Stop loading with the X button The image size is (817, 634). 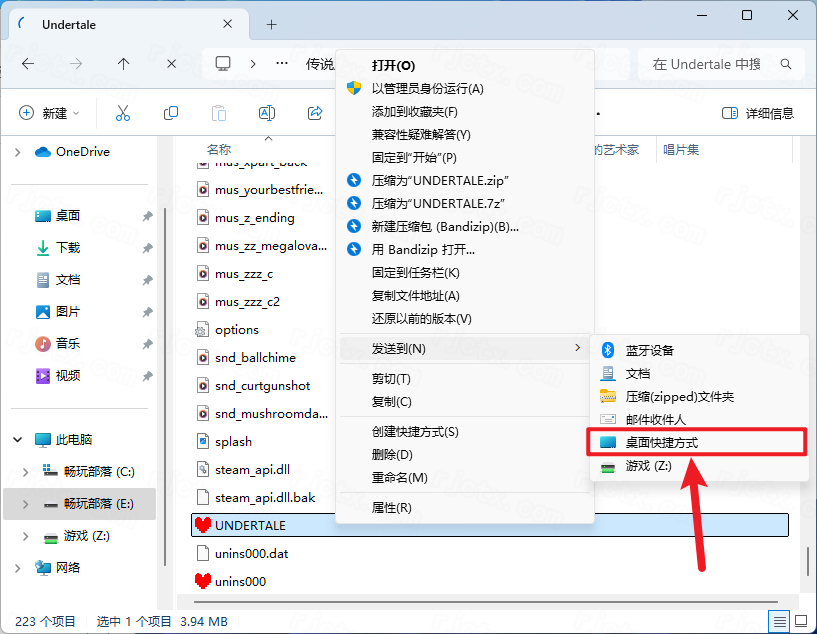coord(171,64)
